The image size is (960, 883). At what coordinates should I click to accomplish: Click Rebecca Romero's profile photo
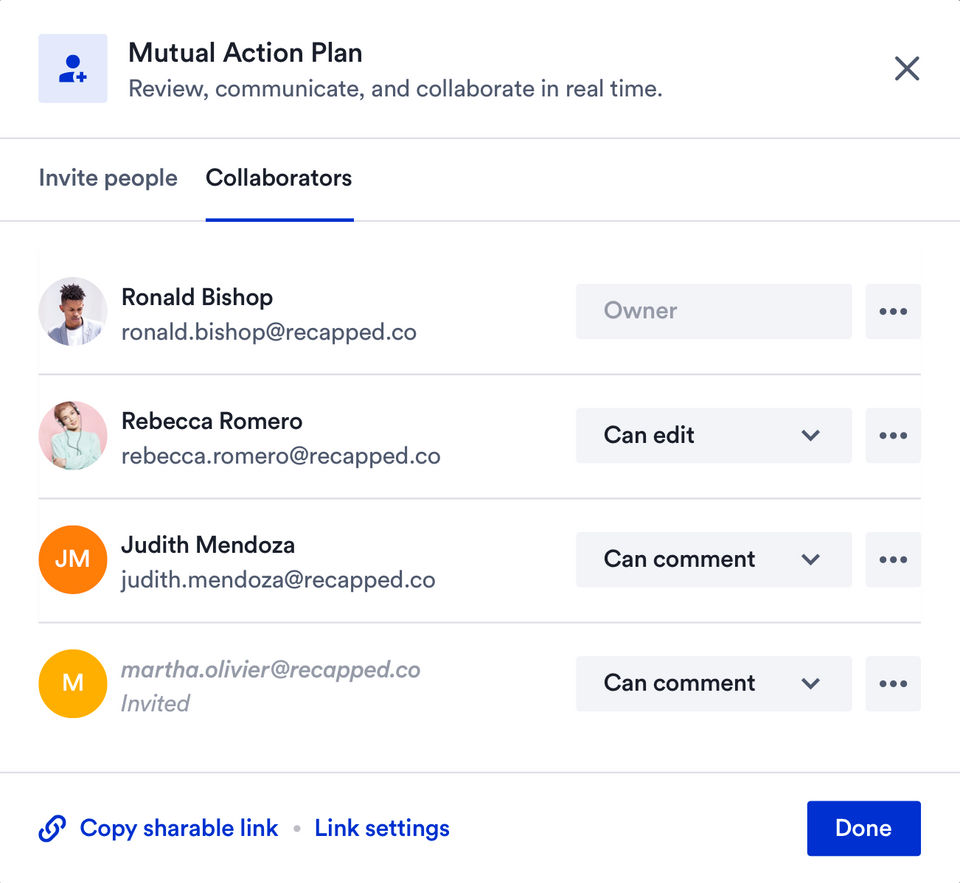click(73, 435)
